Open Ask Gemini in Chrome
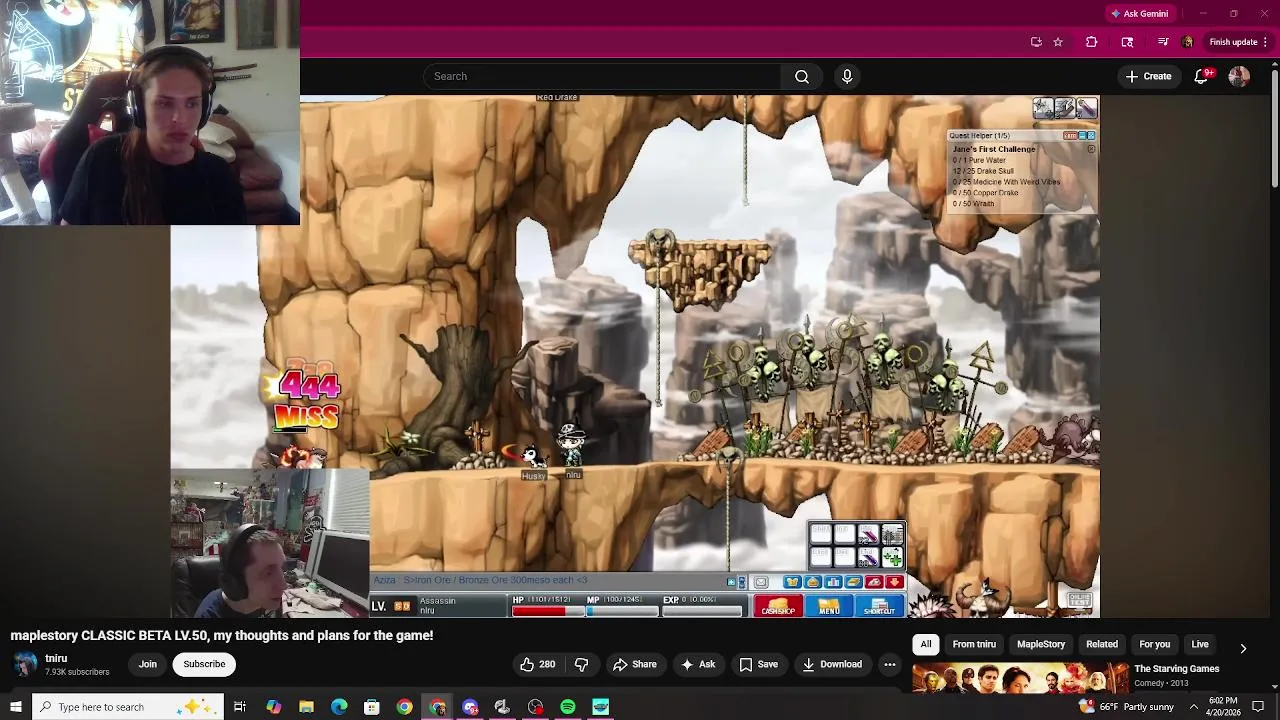This screenshot has height=720, width=1280. pos(1139,14)
